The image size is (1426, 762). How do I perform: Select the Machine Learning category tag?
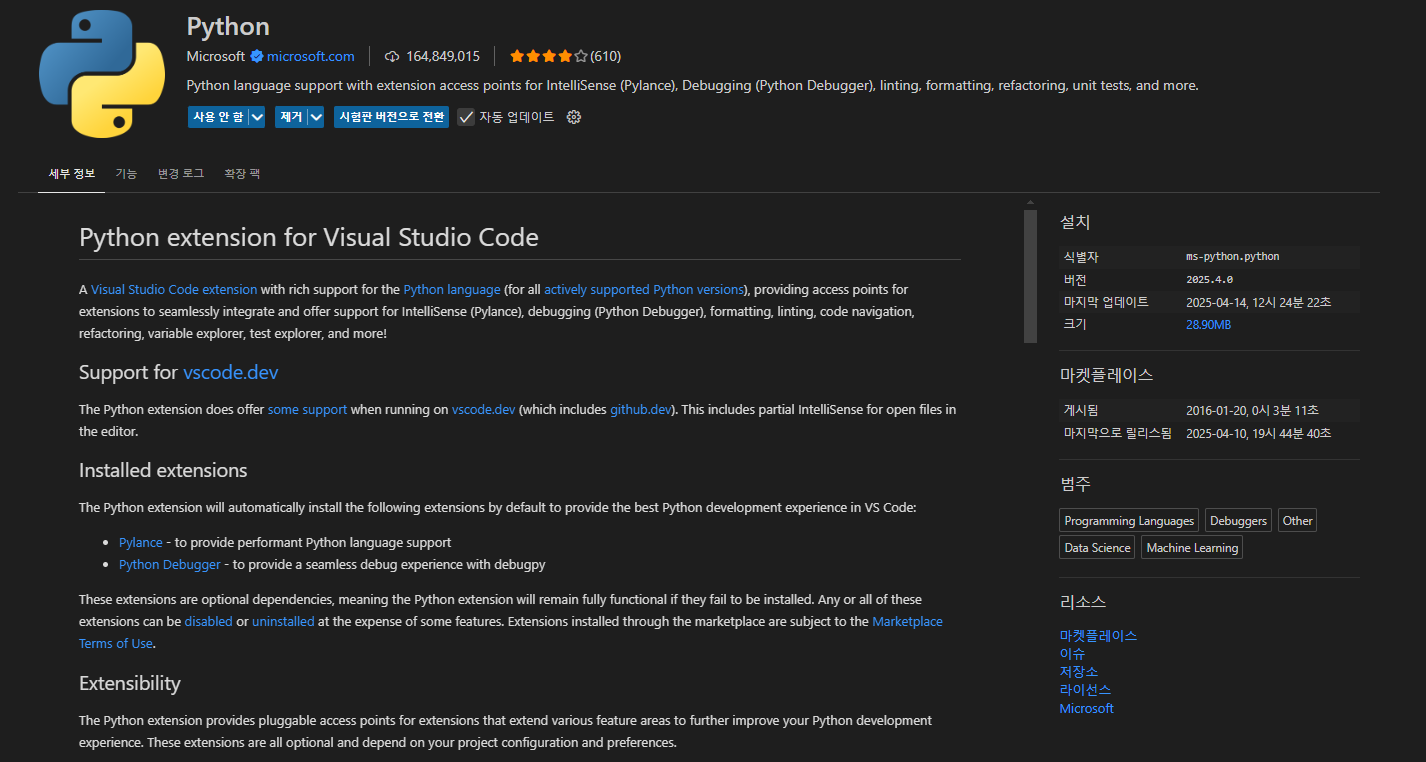(1192, 547)
